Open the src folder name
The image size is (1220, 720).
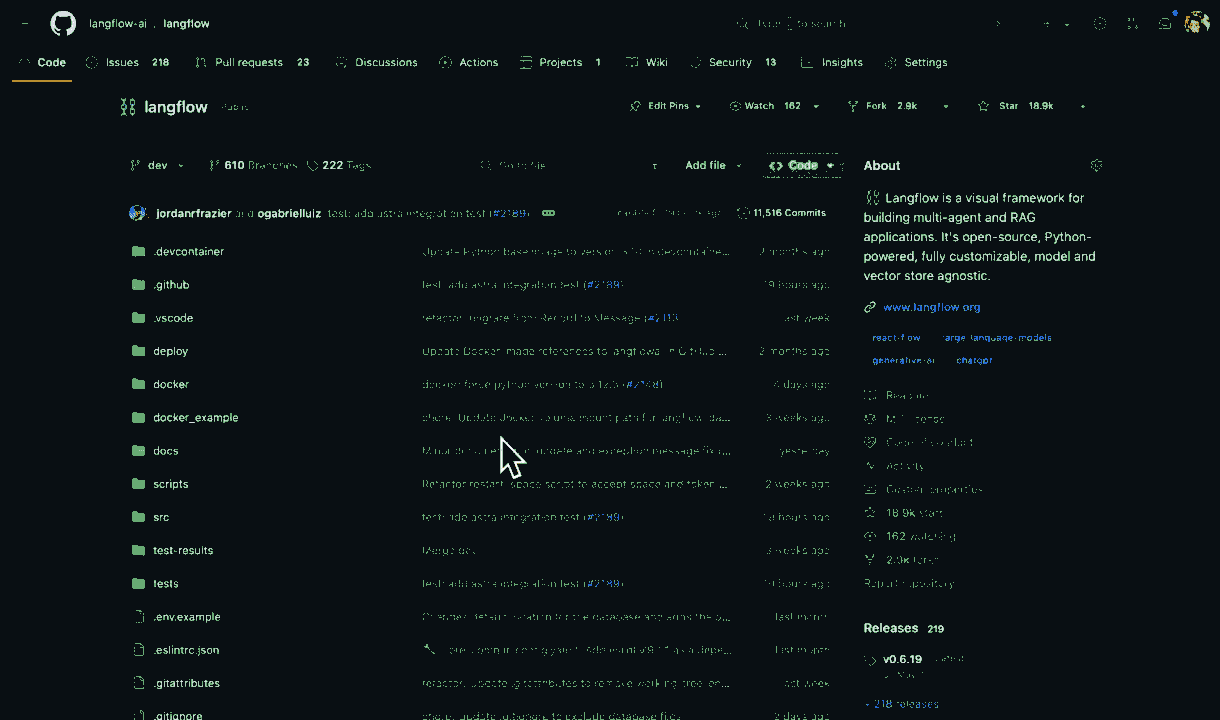(161, 518)
